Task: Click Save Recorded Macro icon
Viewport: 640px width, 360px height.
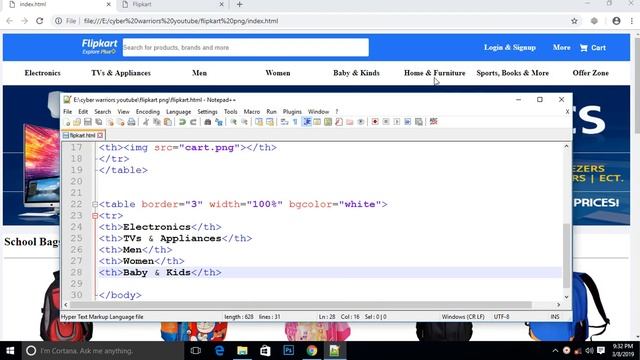Action: [419, 122]
